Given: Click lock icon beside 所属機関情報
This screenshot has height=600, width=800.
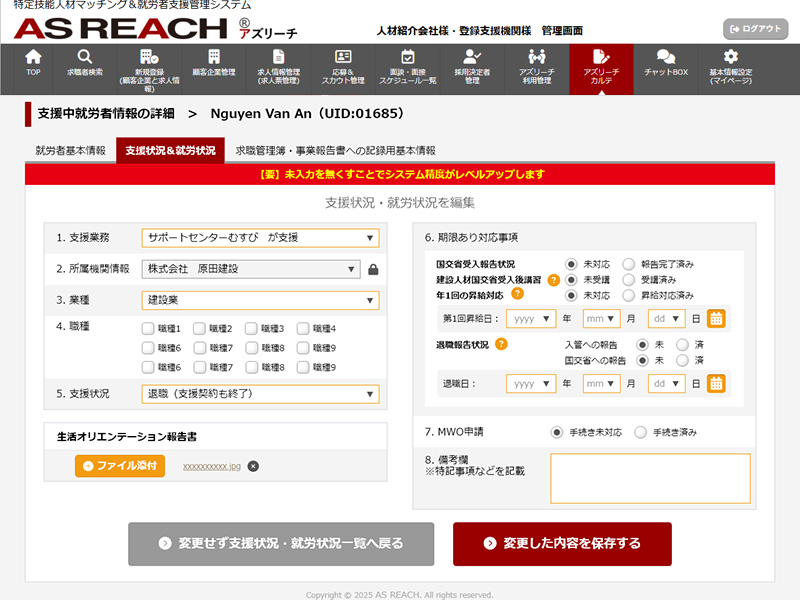Looking at the screenshot, I should click(373, 269).
